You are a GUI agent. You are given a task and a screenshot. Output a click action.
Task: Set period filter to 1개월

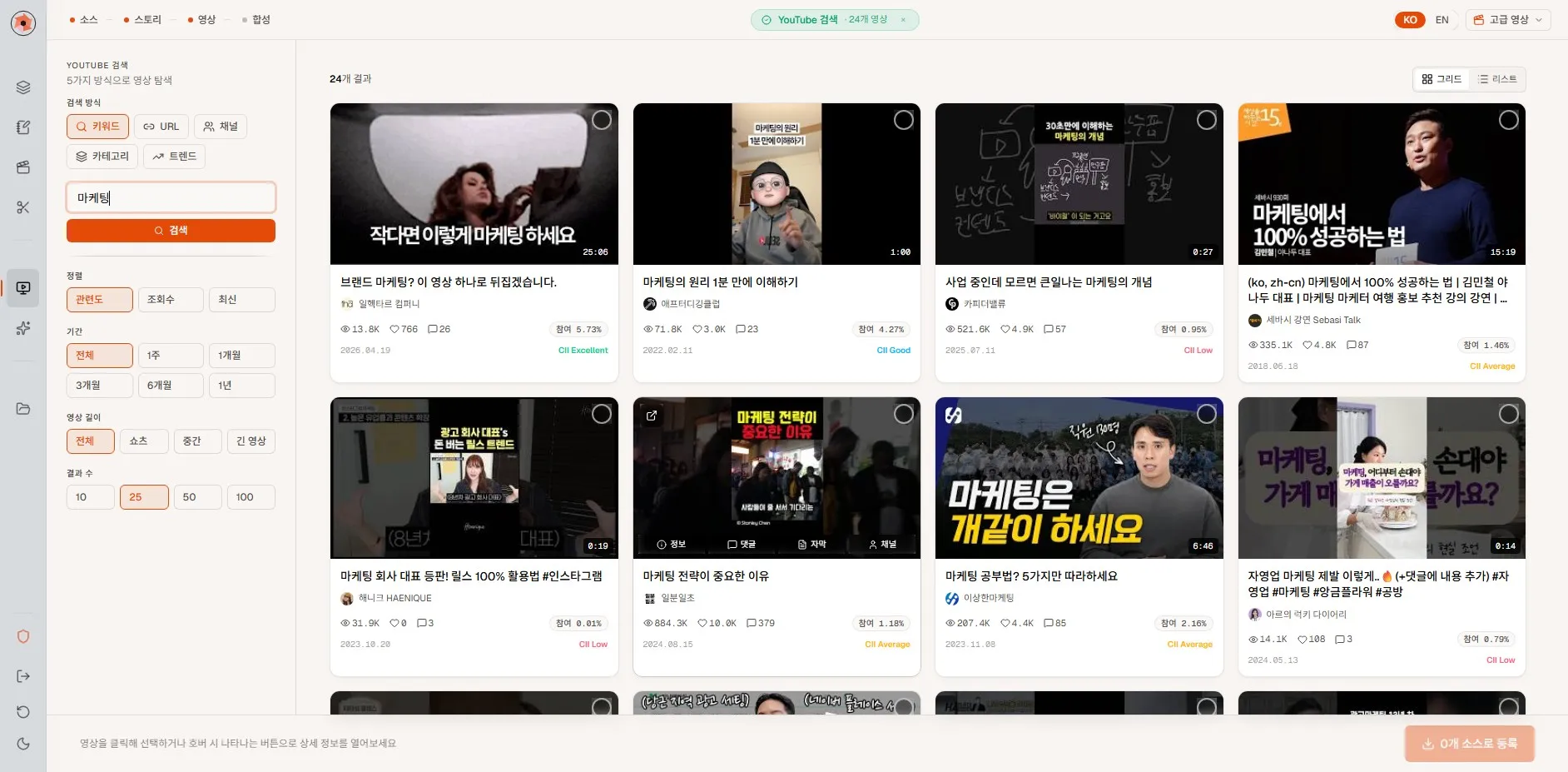pyautogui.click(x=241, y=356)
